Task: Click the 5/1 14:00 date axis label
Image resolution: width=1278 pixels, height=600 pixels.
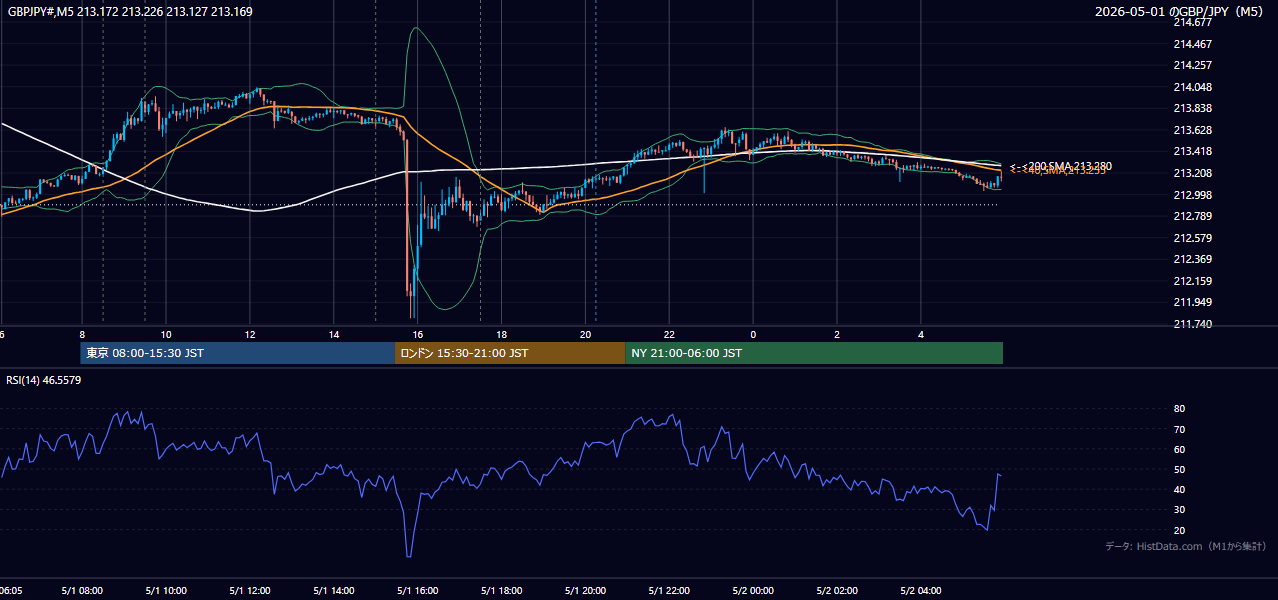Action: (334, 591)
